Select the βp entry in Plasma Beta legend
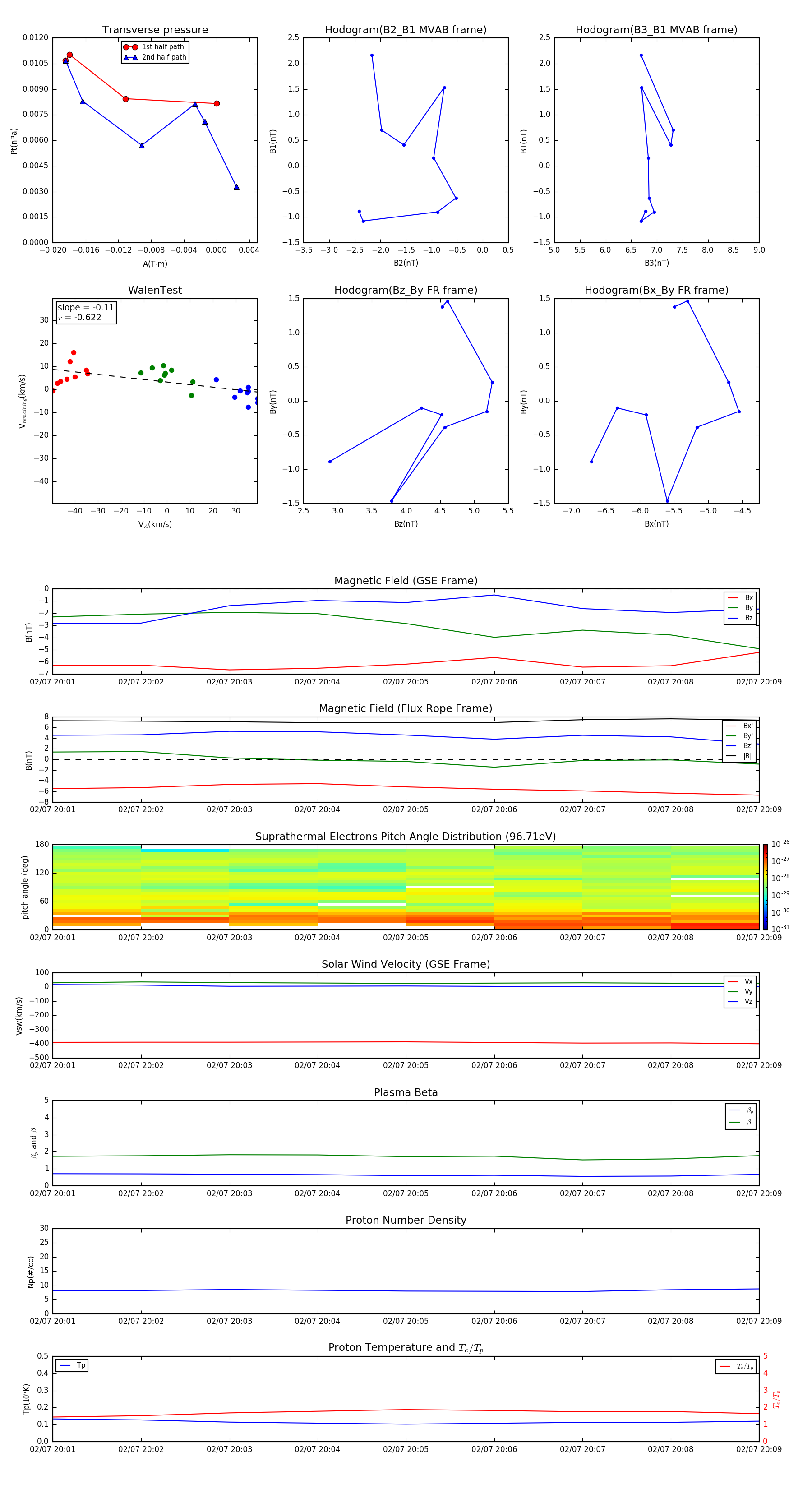Viewport: 812px width, 1489px height. [741, 1110]
